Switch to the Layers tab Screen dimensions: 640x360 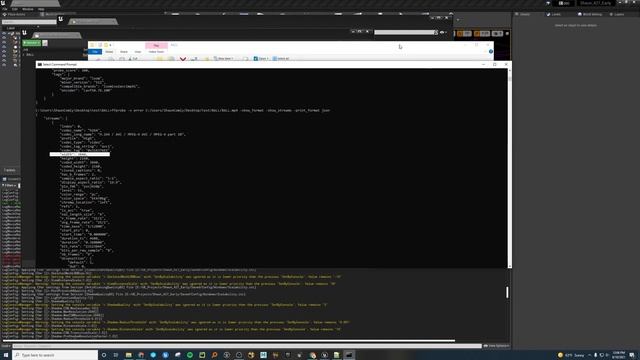617,14
